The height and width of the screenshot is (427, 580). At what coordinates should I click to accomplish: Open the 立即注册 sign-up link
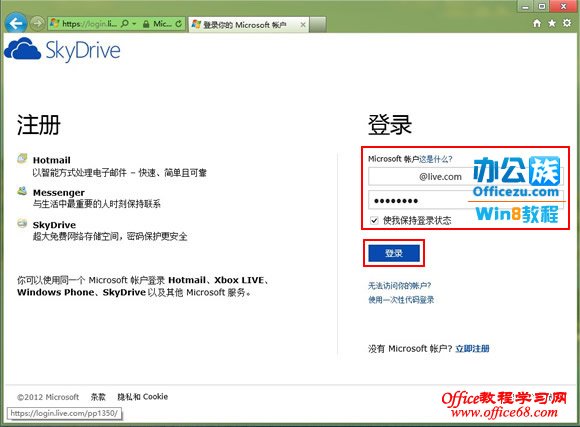point(472,349)
